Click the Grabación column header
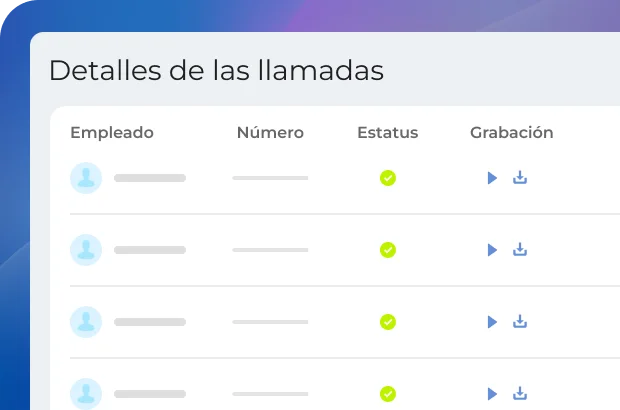The width and height of the screenshot is (620, 410). pyautogui.click(x=511, y=133)
